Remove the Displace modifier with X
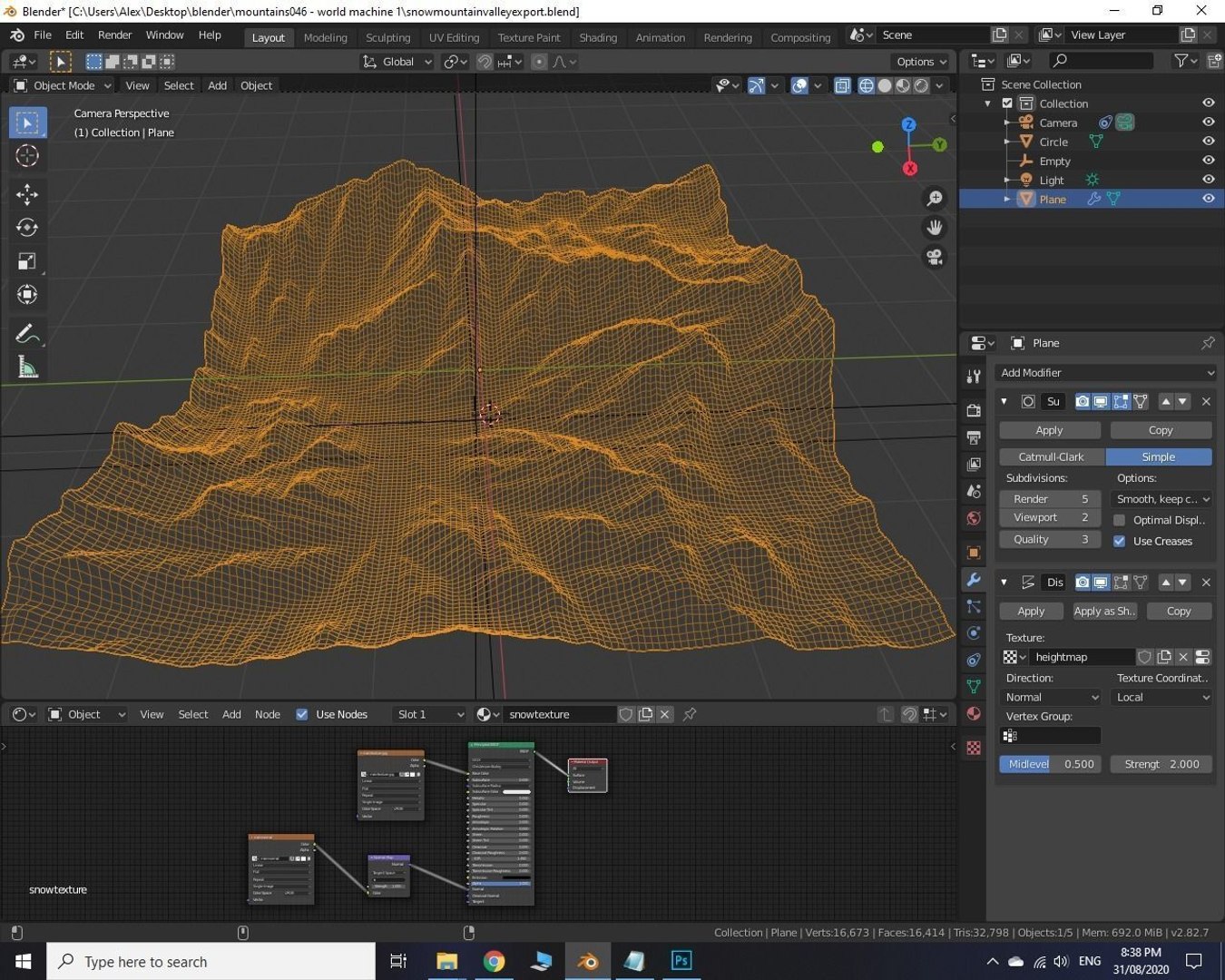 point(1206,582)
